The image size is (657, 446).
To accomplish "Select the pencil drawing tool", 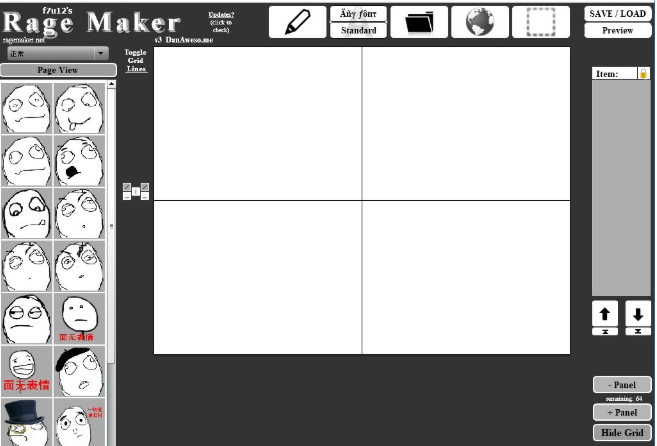I will click(x=297, y=22).
